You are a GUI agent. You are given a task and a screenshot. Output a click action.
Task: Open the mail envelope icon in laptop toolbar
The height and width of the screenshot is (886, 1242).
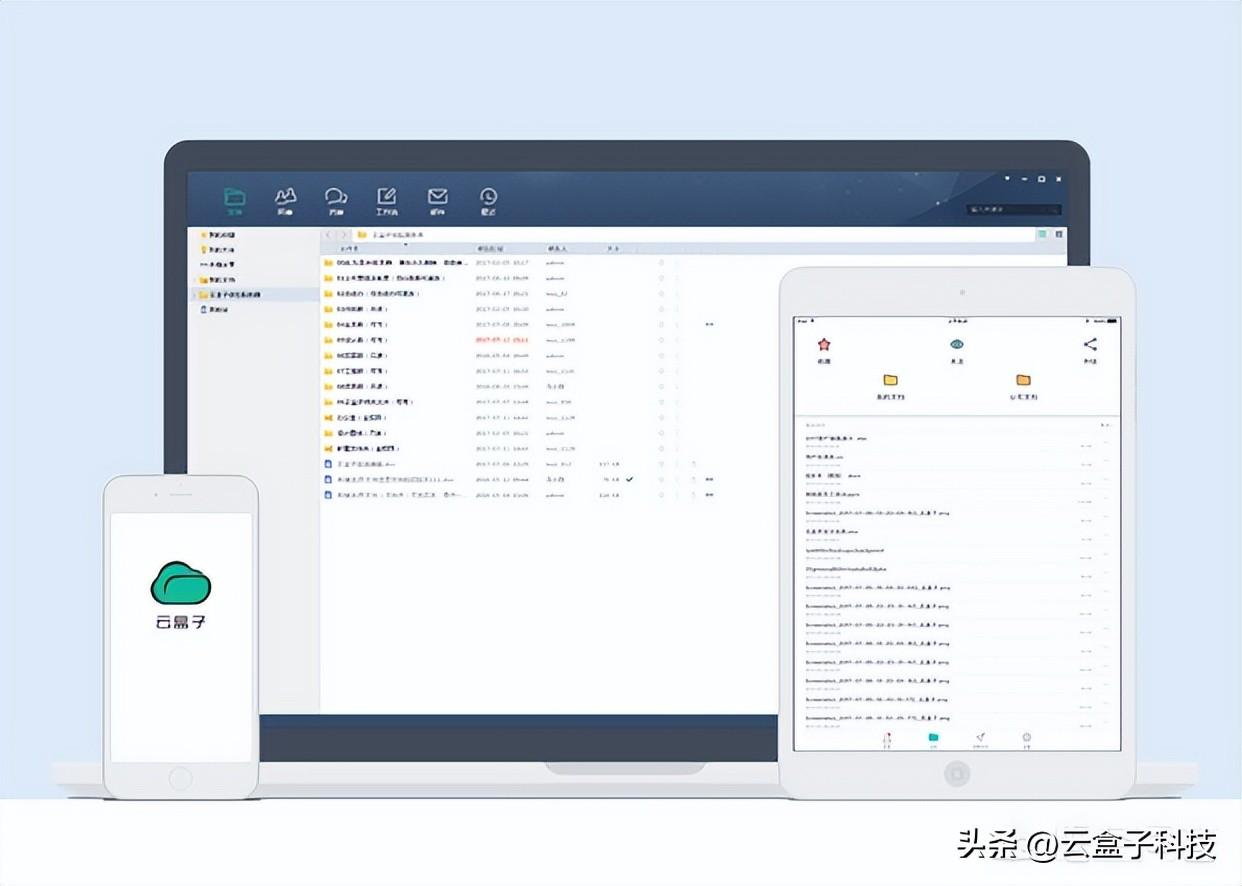coord(437,200)
